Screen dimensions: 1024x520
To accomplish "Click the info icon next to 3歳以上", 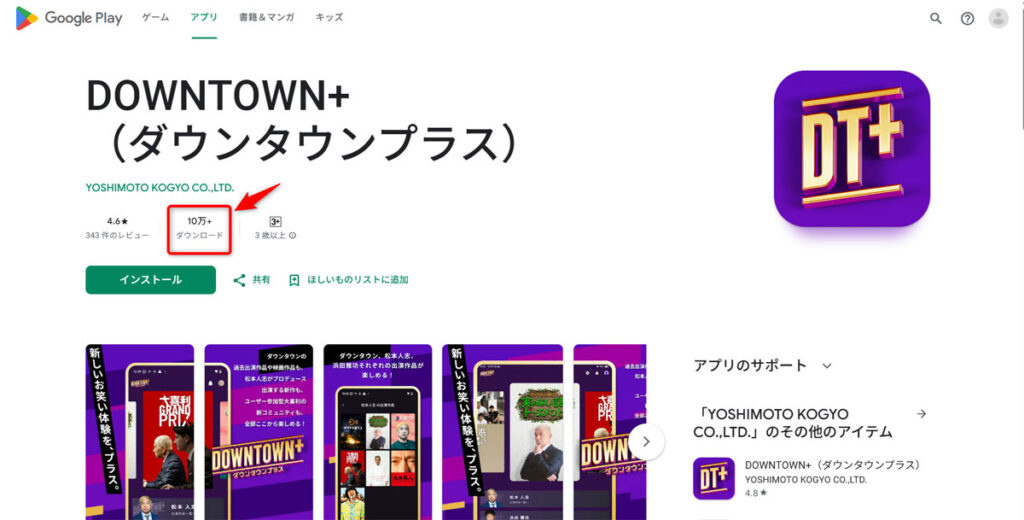I will click(293, 235).
